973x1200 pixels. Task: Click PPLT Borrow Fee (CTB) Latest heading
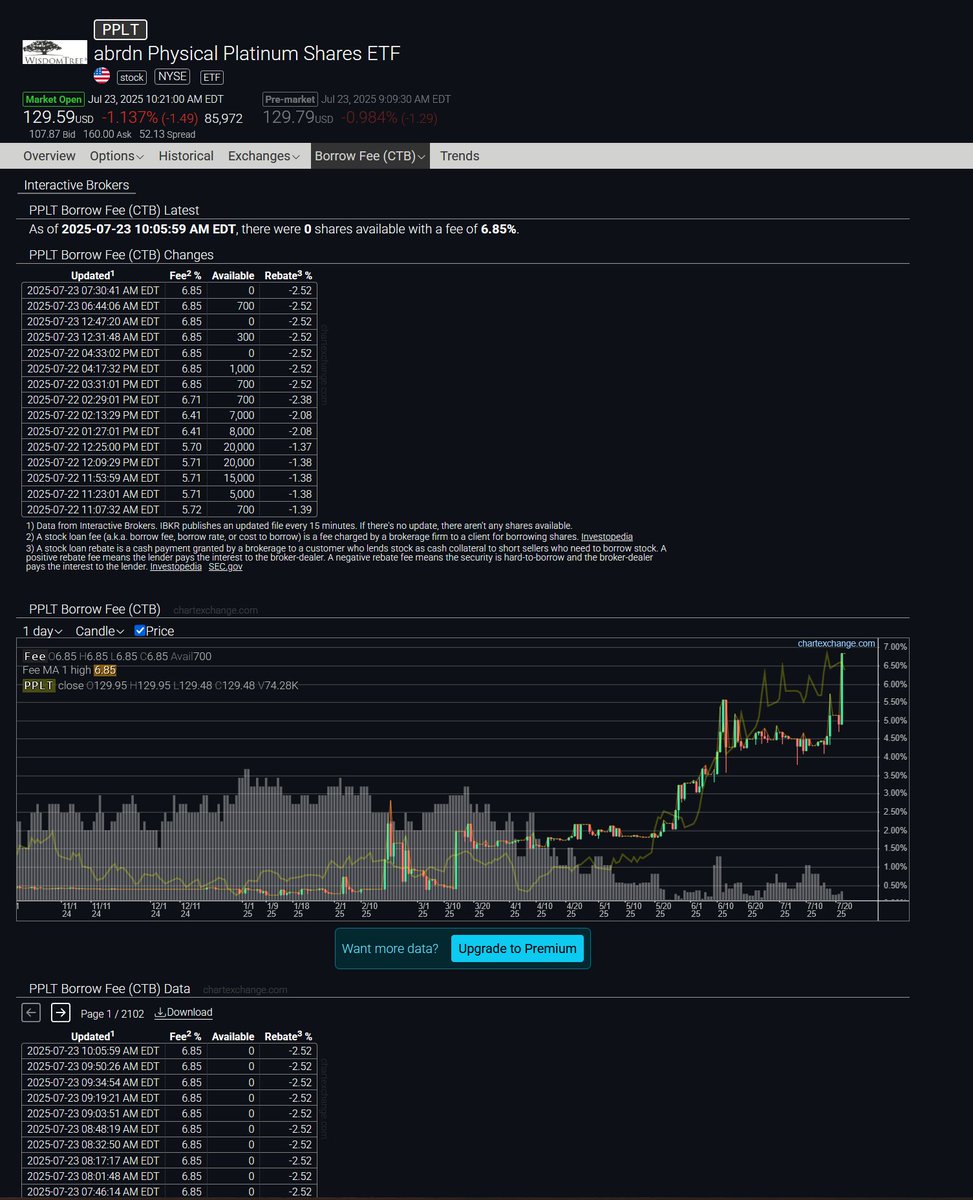[x=114, y=210]
